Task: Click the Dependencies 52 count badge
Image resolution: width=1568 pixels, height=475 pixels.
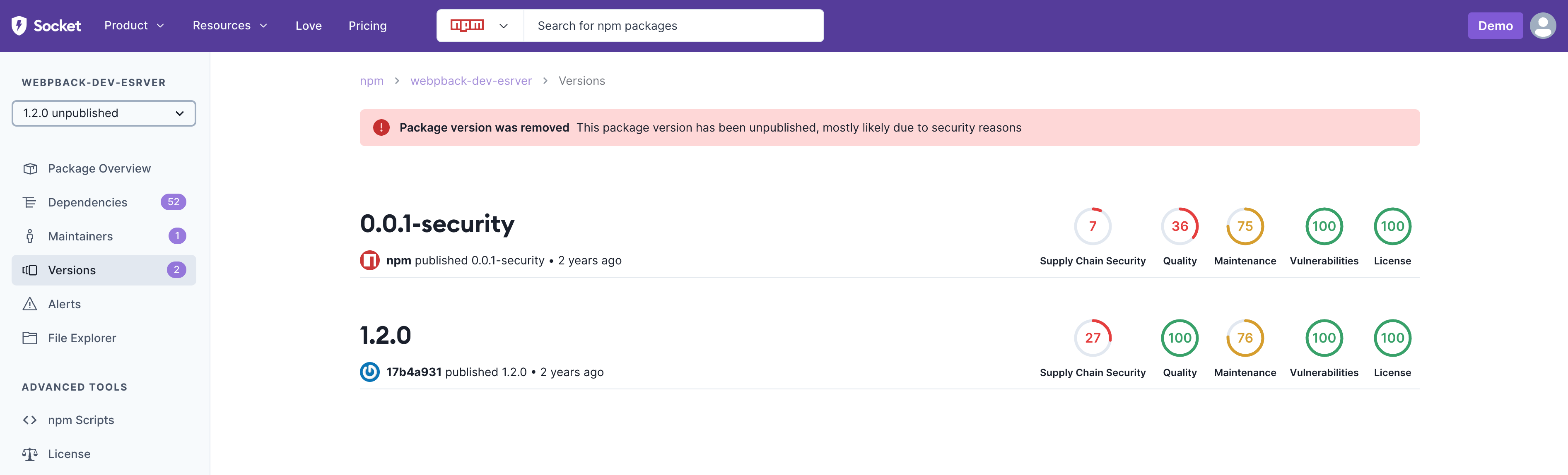Action: [x=174, y=202]
